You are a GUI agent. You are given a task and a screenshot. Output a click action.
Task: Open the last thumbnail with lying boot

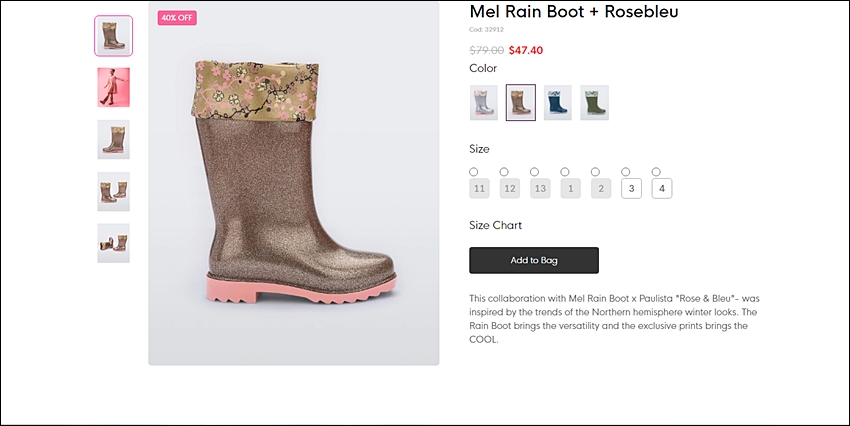(x=113, y=243)
